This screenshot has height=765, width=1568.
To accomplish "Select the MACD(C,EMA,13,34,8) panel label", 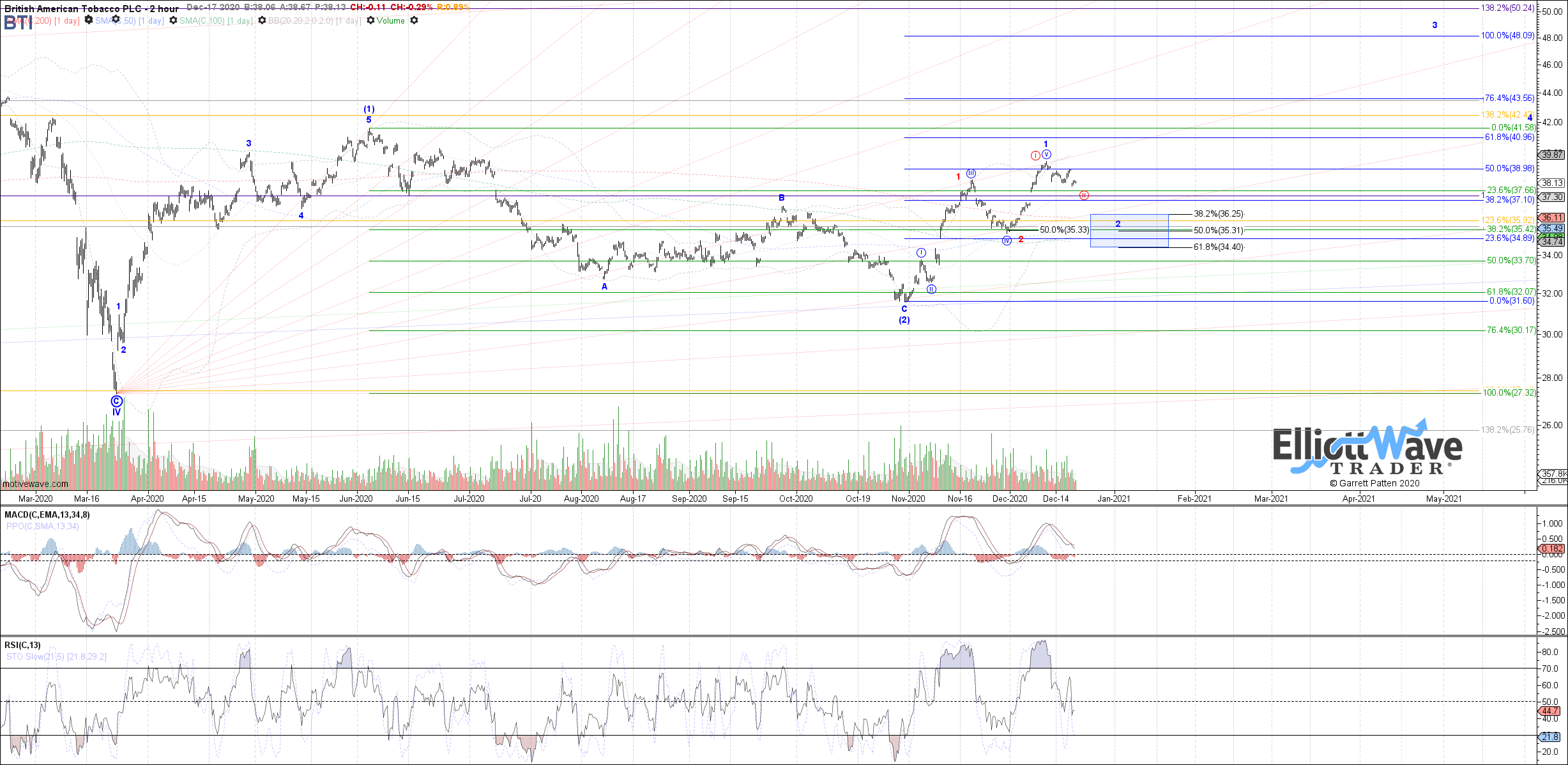I will click(x=47, y=514).
